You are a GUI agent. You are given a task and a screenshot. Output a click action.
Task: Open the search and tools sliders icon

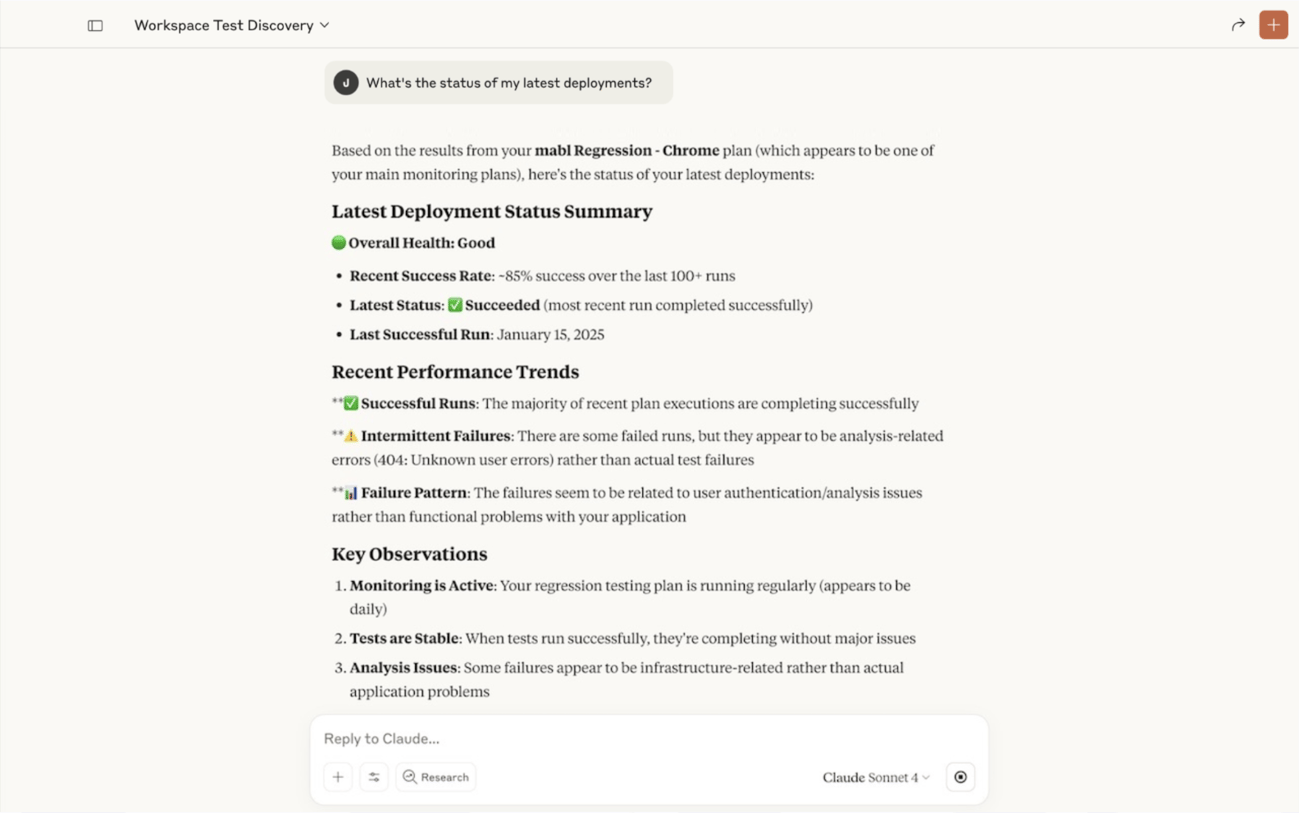pyautogui.click(x=374, y=777)
